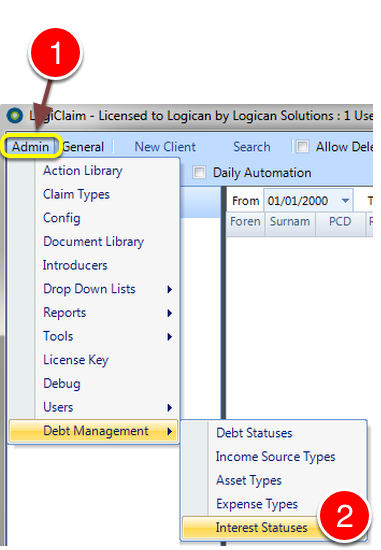Choose Introducers in Admin menu
381x550 pixels.
[94, 265]
